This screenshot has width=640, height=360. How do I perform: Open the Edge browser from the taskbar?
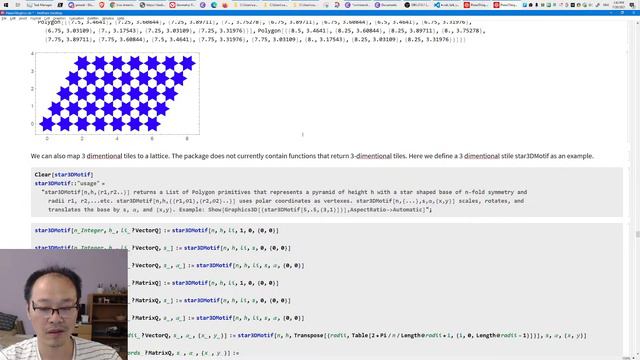click(x=214, y=5)
